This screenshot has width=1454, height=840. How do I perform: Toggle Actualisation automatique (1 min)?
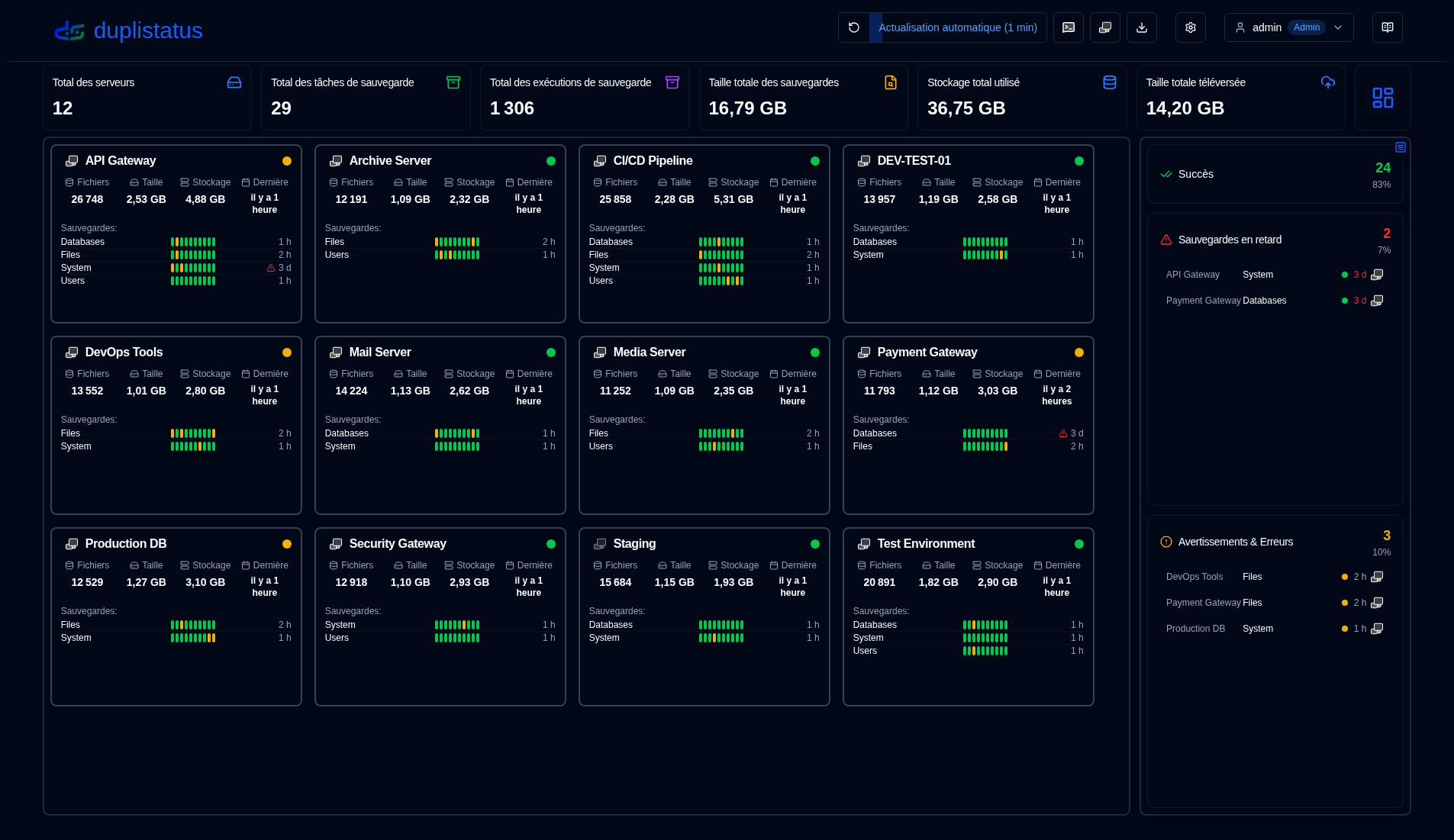[x=959, y=27]
